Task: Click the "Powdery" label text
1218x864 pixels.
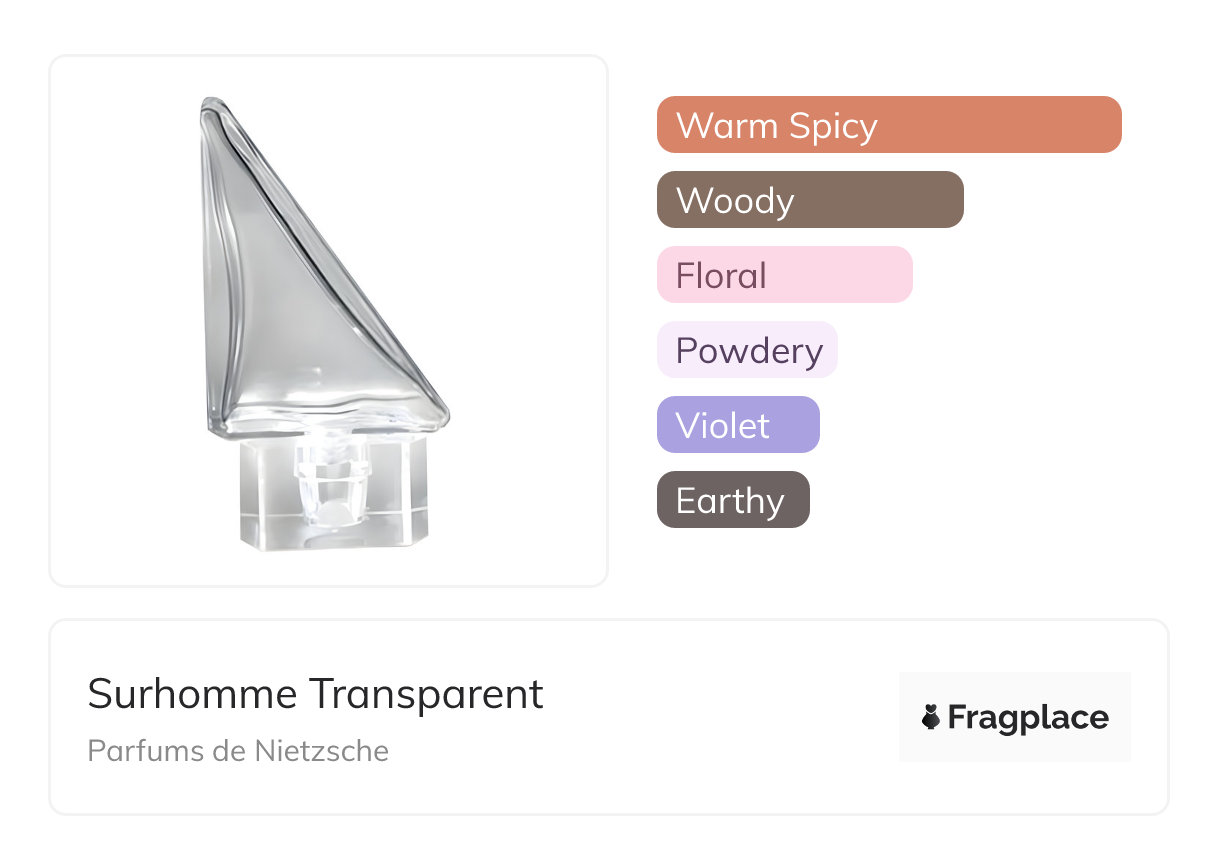Action: [x=748, y=351]
